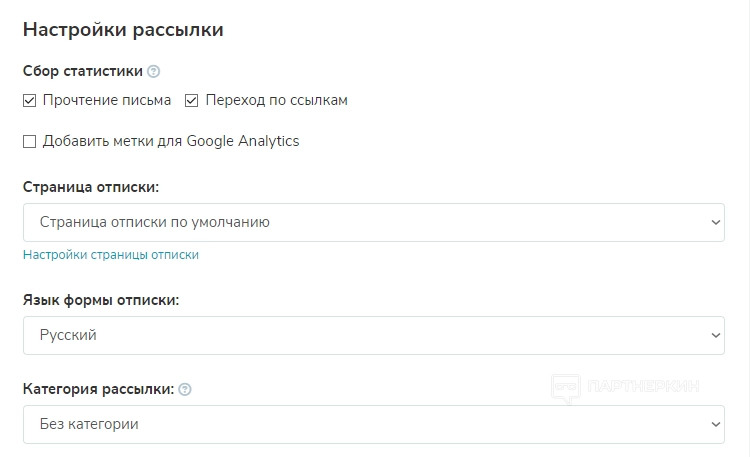Viewport: 750px width, 457px height.
Task: Open the 'Без категории' category dropdown
Action: [373, 424]
